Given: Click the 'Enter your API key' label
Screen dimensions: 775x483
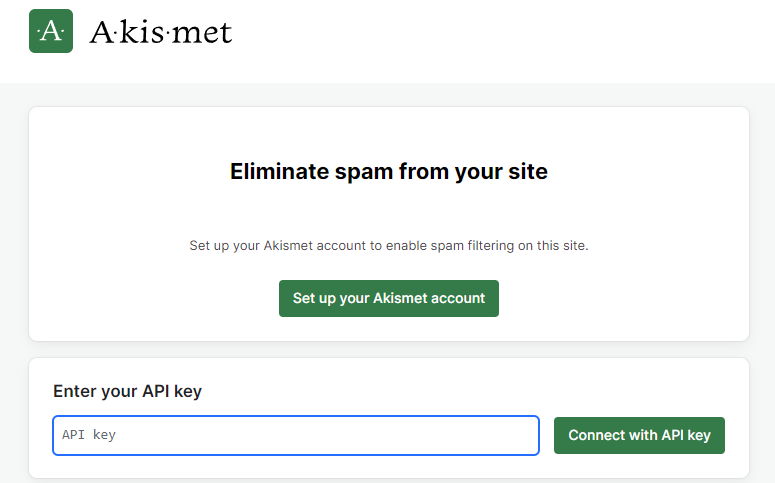Looking at the screenshot, I should click(127, 391).
